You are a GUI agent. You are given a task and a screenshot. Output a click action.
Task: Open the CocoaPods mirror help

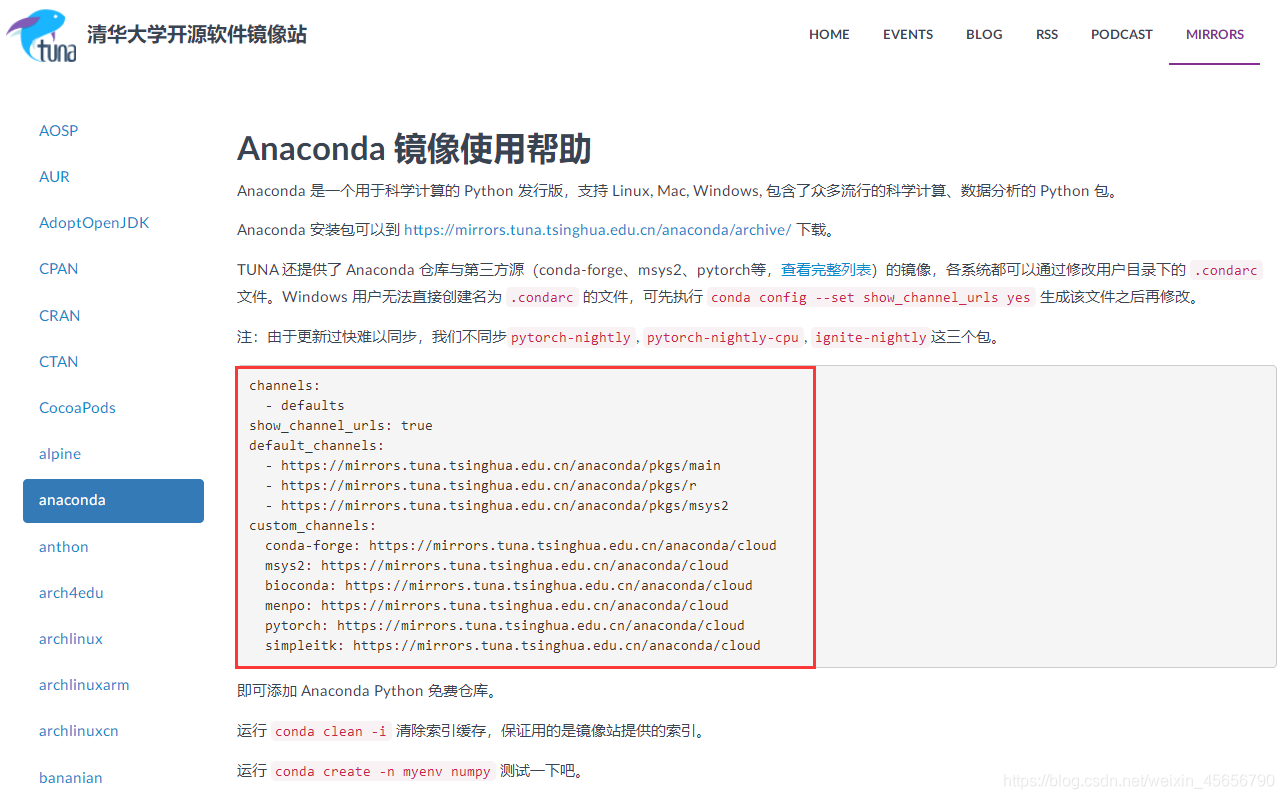tap(77, 408)
